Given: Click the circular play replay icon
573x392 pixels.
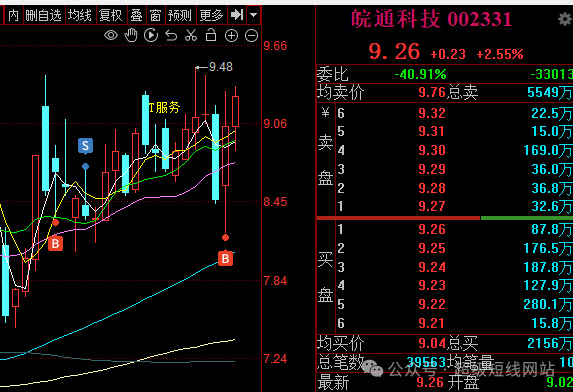Looking at the screenshot, I should 151,35.
